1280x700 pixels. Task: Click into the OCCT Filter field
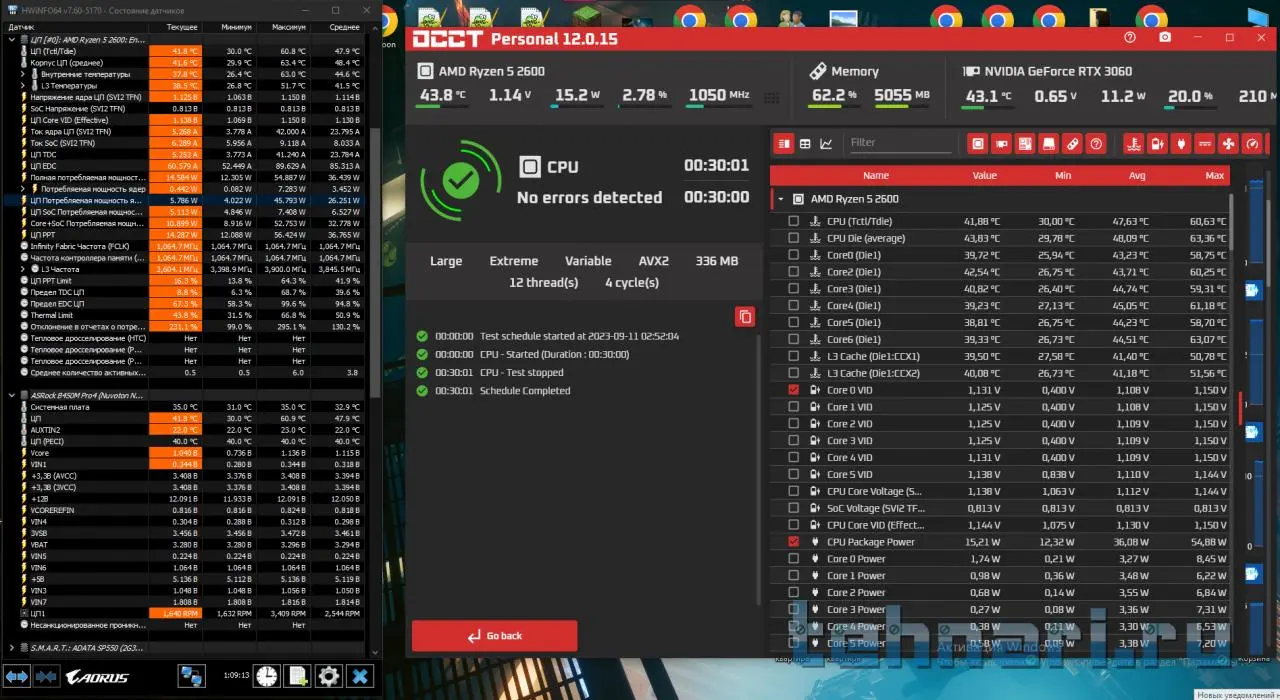(899, 143)
